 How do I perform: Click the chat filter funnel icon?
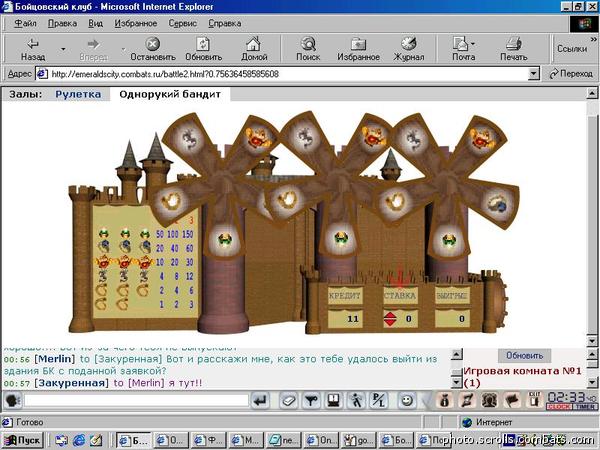point(311,401)
